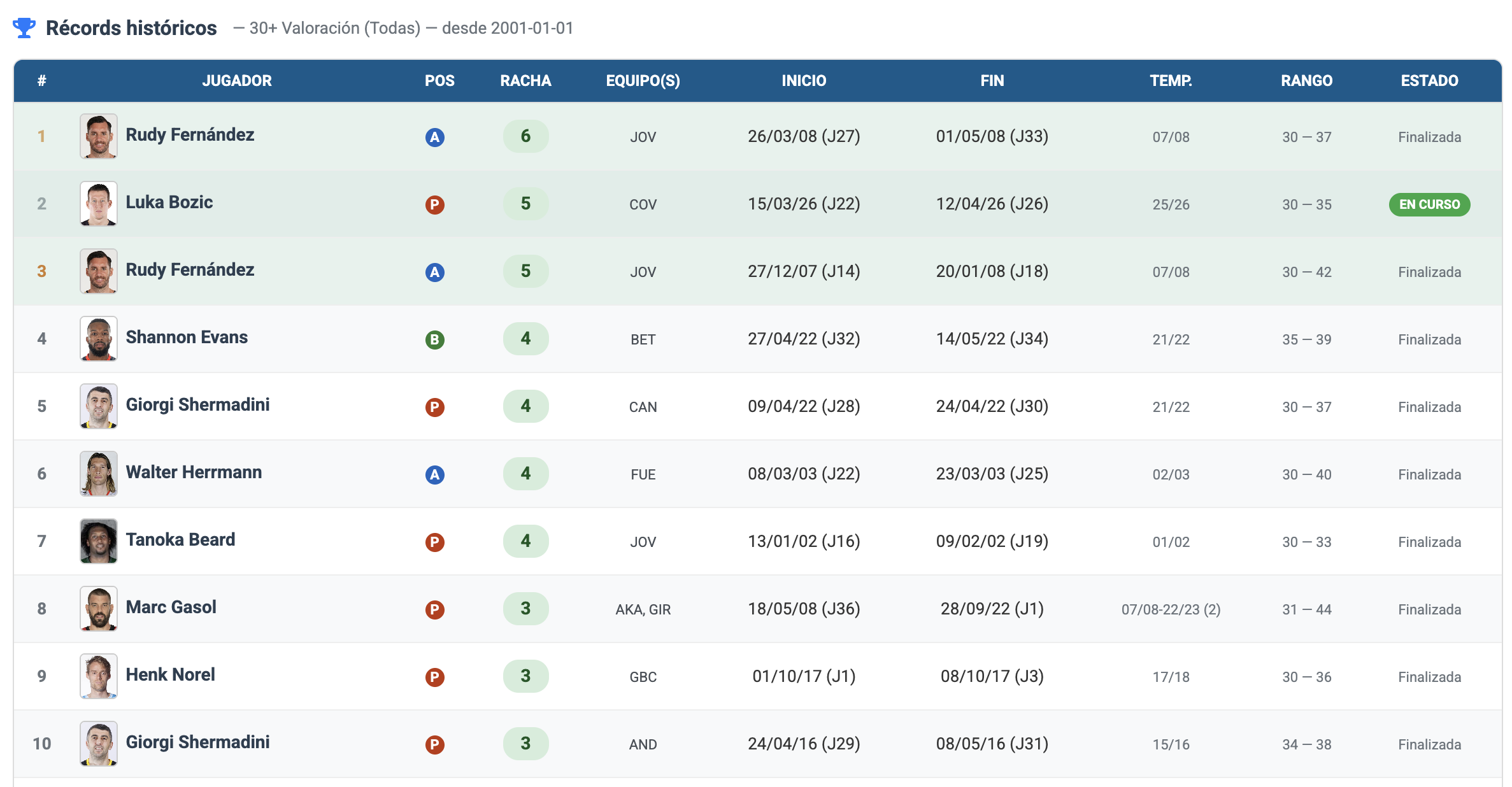Image resolution: width=1512 pixels, height=787 pixels.
Task: Click Tanoka Beard's P position badge
Action: [434, 542]
